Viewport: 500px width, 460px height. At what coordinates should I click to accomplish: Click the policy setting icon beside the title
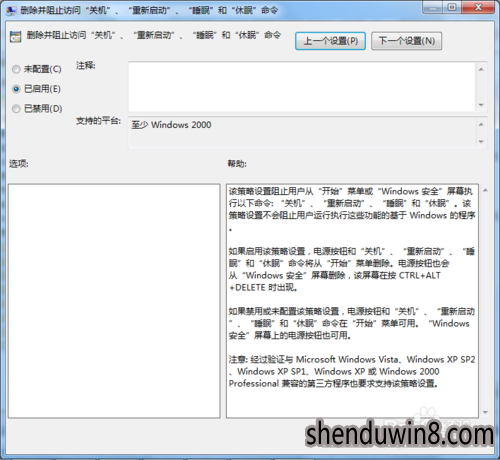coord(15,37)
